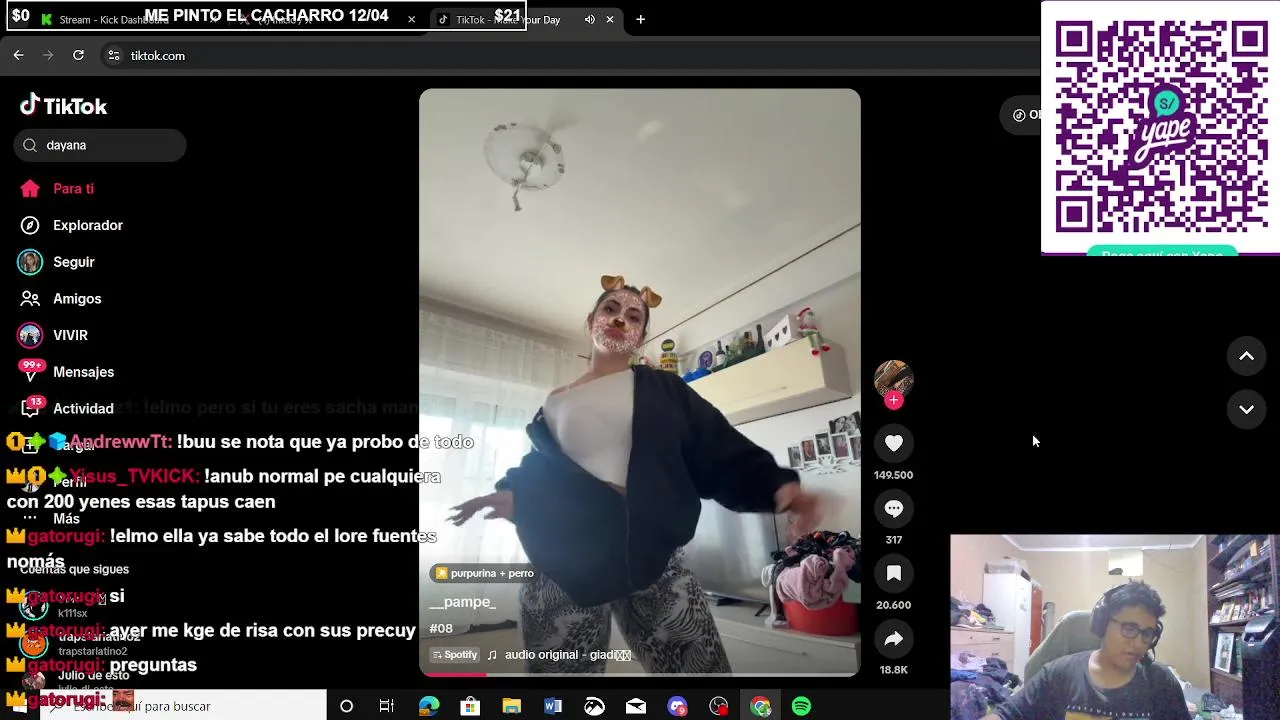Click the Actividad icon with 13 badge
Image resolution: width=1280 pixels, height=720 pixels.
click(x=31, y=407)
